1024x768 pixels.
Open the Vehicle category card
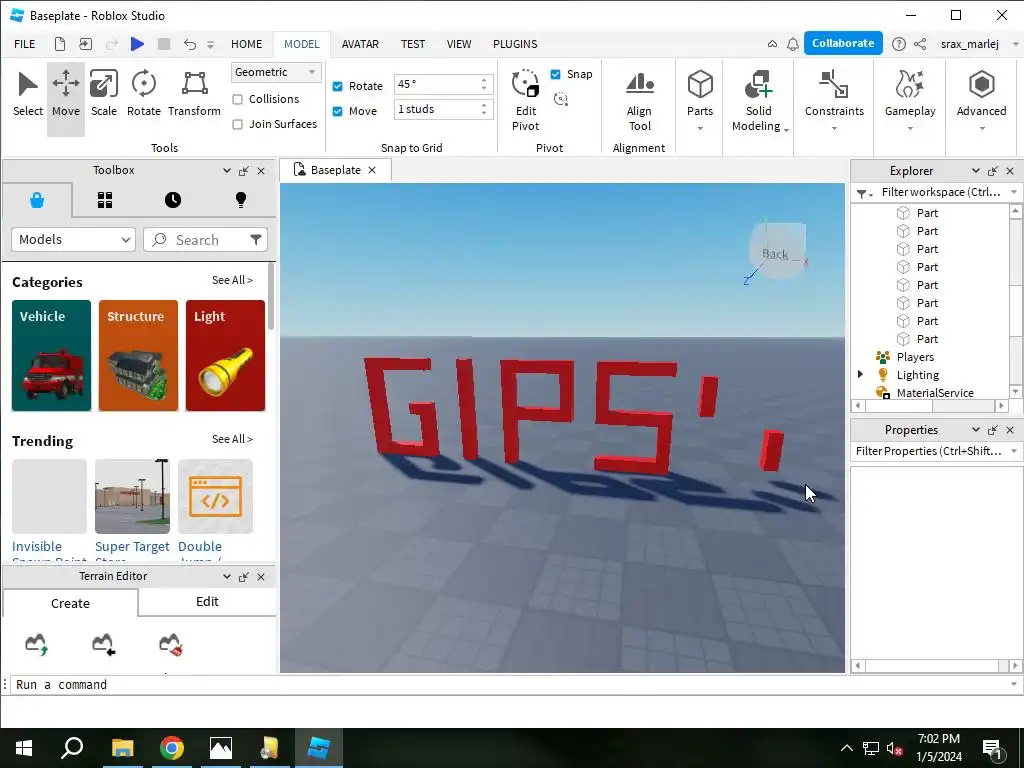click(x=51, y=355)
